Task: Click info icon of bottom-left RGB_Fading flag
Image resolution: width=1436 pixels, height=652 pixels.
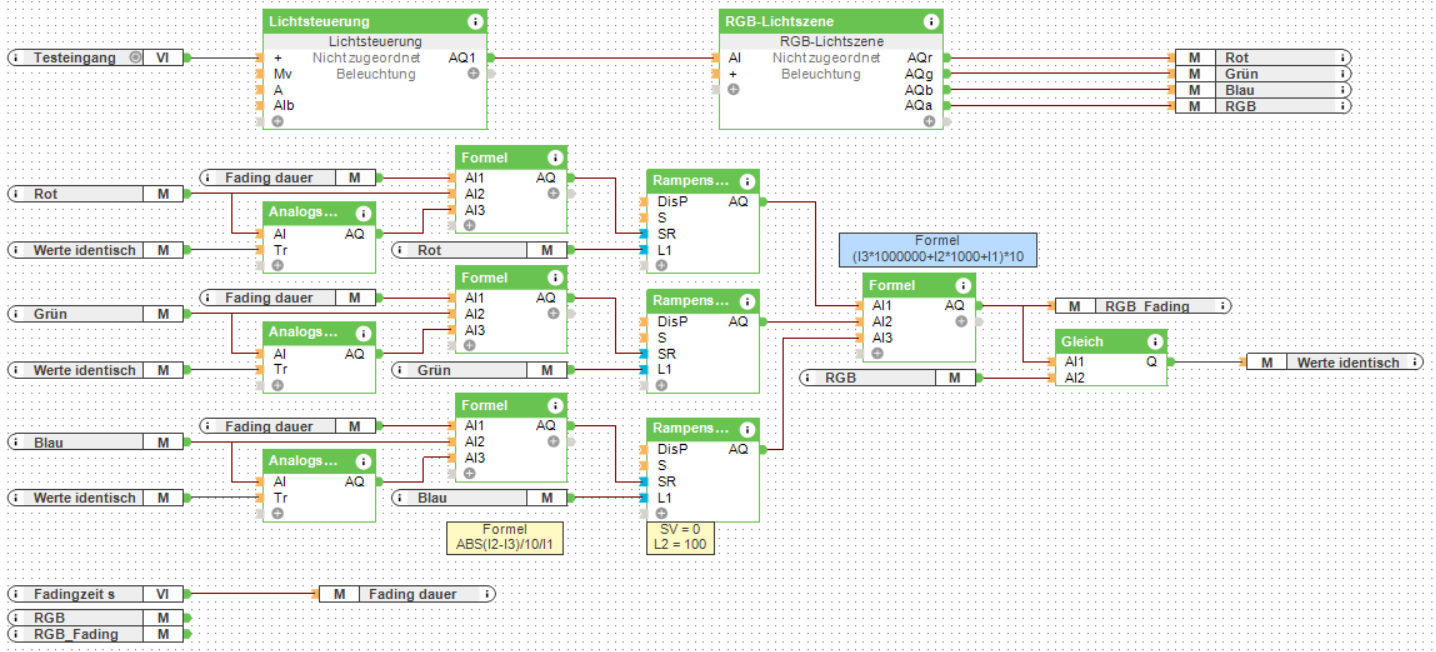Action: tap(16, 634)
